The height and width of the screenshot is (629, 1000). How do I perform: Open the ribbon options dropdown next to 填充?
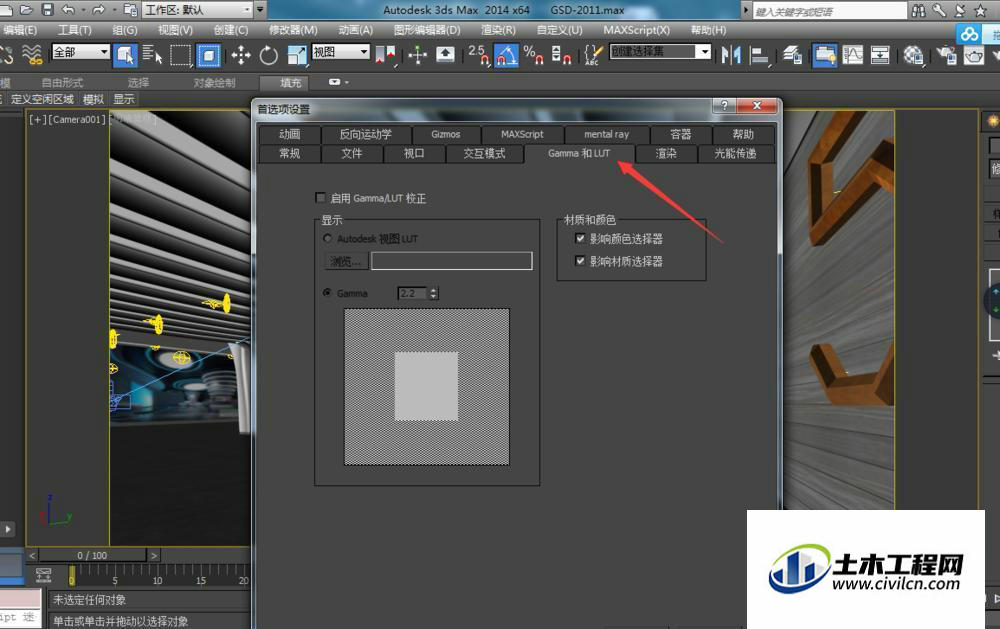[338, 82]
